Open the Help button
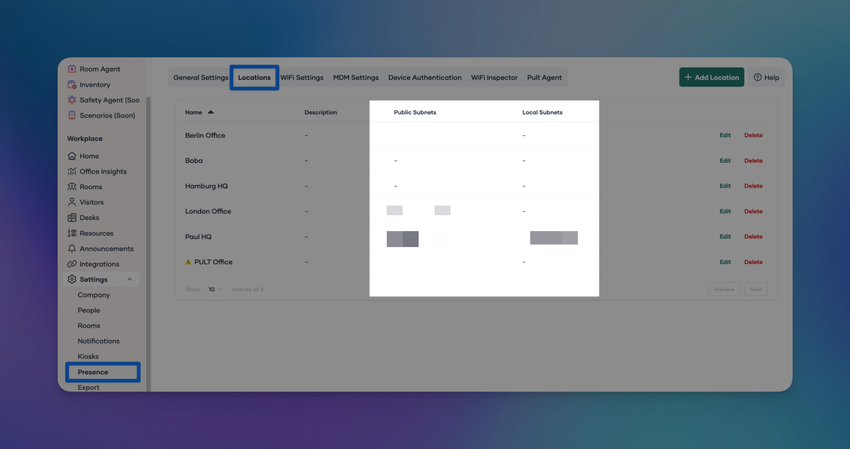 pos(766,77)
